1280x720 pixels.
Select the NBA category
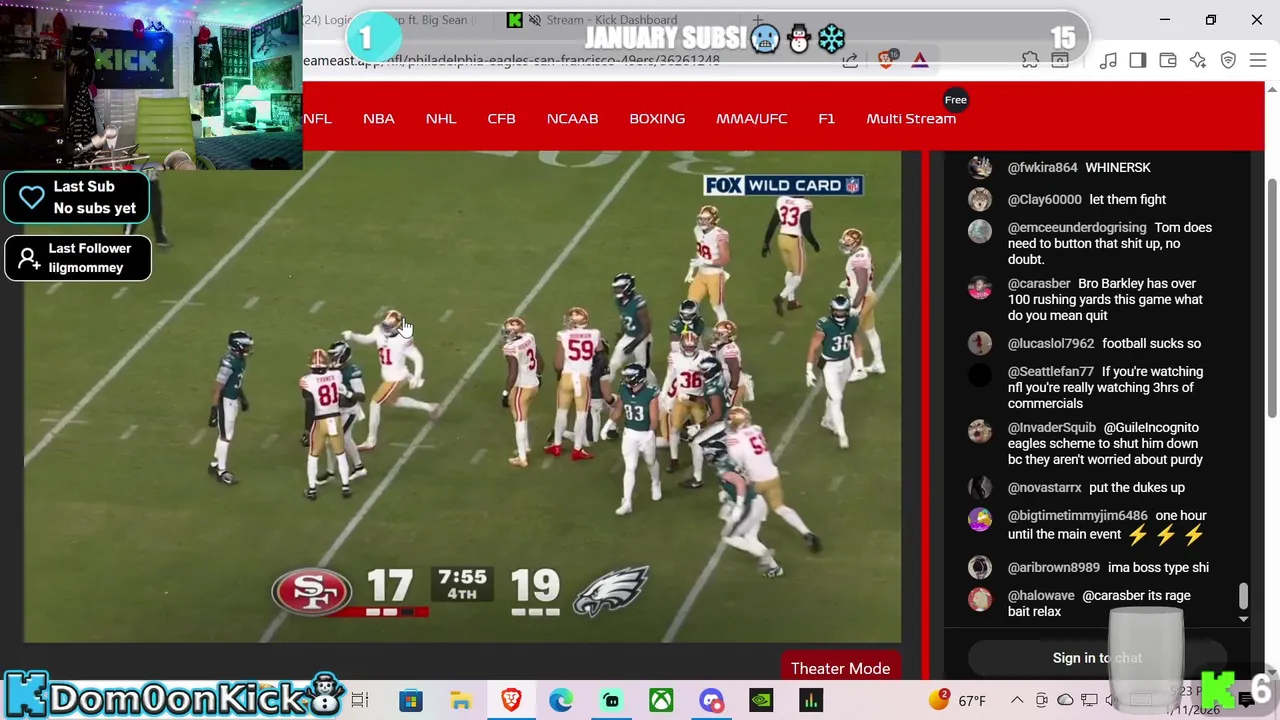point(379,118)
